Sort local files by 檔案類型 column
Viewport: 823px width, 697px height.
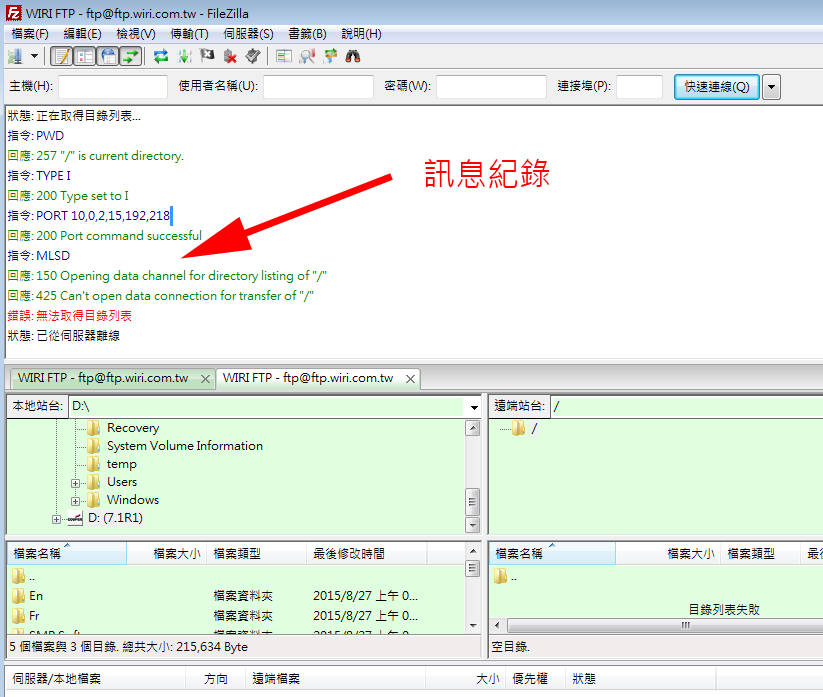click(x=257, y=554)
